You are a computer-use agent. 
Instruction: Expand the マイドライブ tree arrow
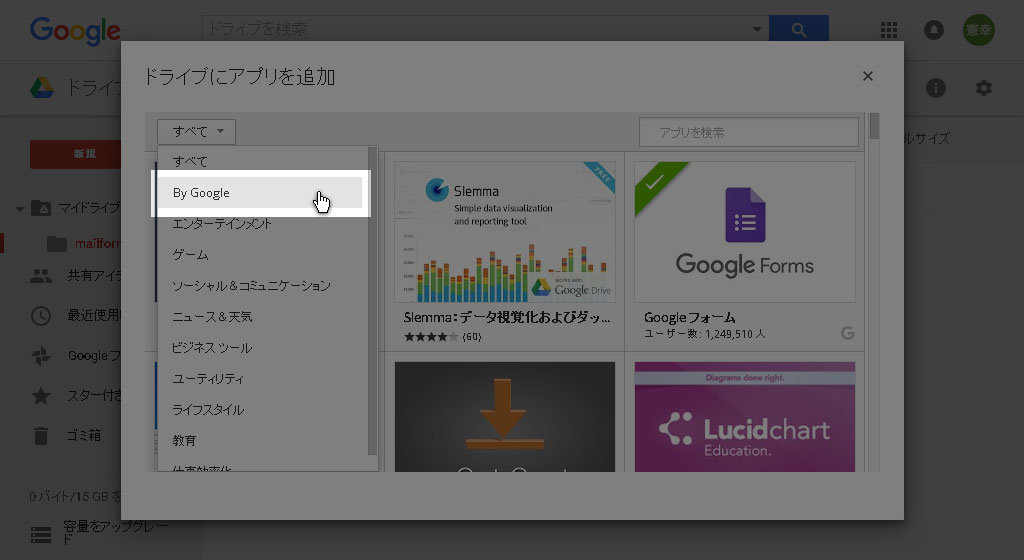point(20,209)
